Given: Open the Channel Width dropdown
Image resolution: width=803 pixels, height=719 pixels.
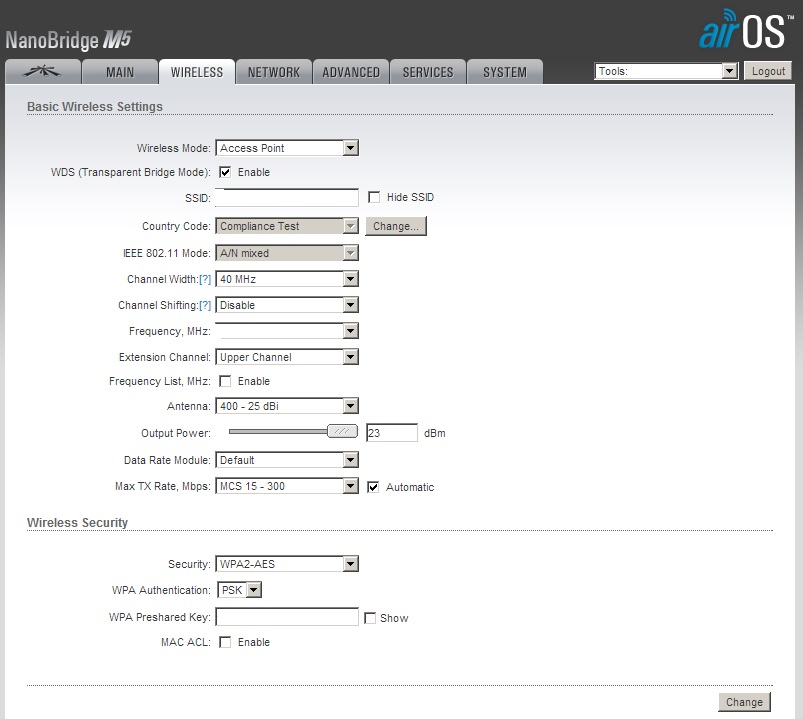Looking at the screenshot, I should point(287,279).
